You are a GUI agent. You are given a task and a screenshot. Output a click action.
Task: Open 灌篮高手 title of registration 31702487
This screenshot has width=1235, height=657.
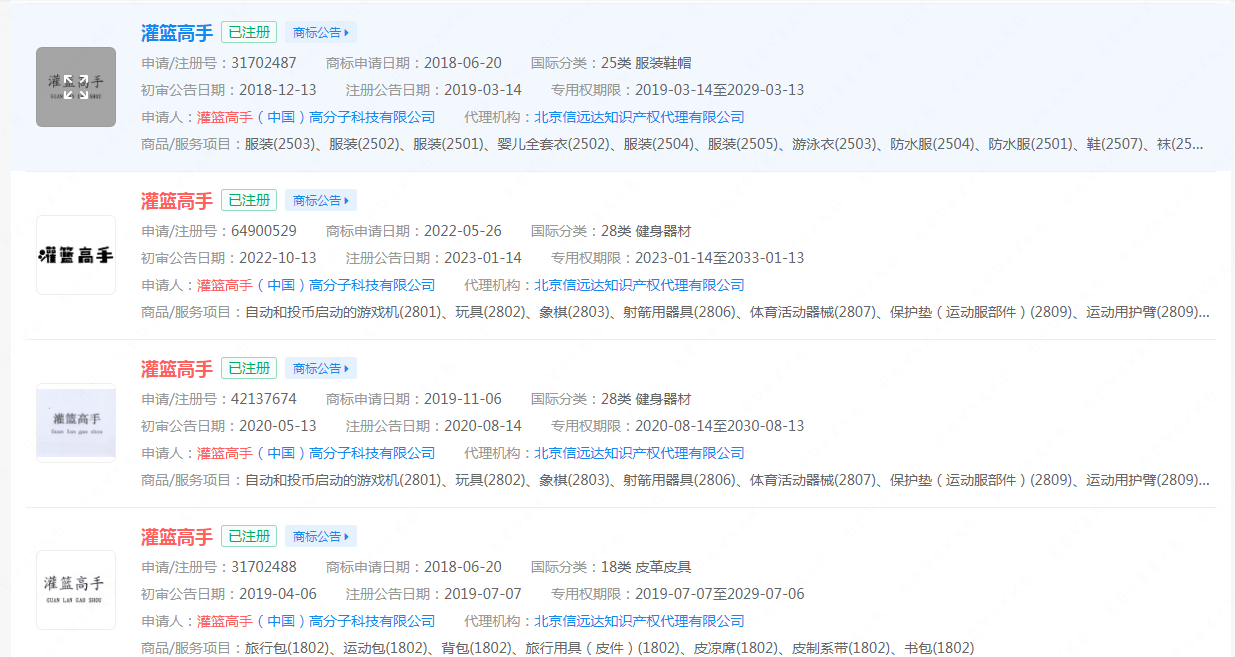[x=177, y=33]
